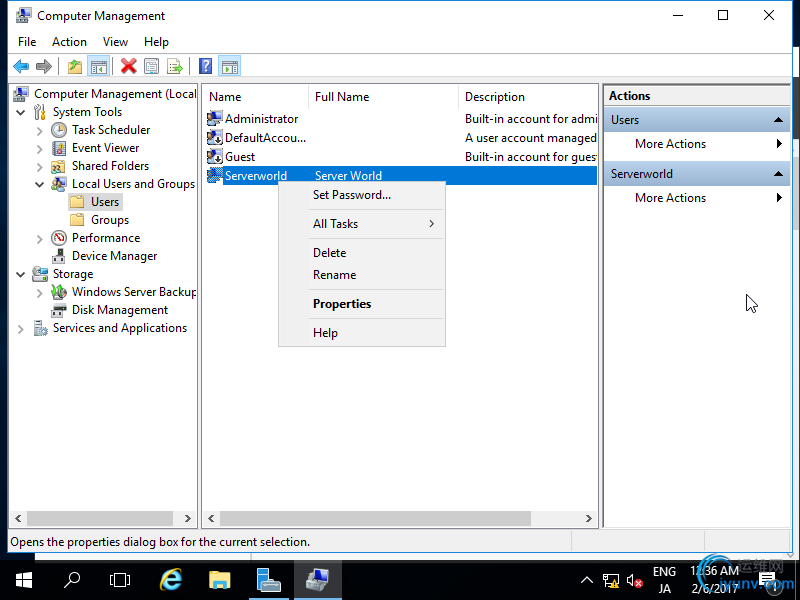Viewport: 800px width, 600px height.
Task: Open the View menu
Action: [x=115, y=42]
